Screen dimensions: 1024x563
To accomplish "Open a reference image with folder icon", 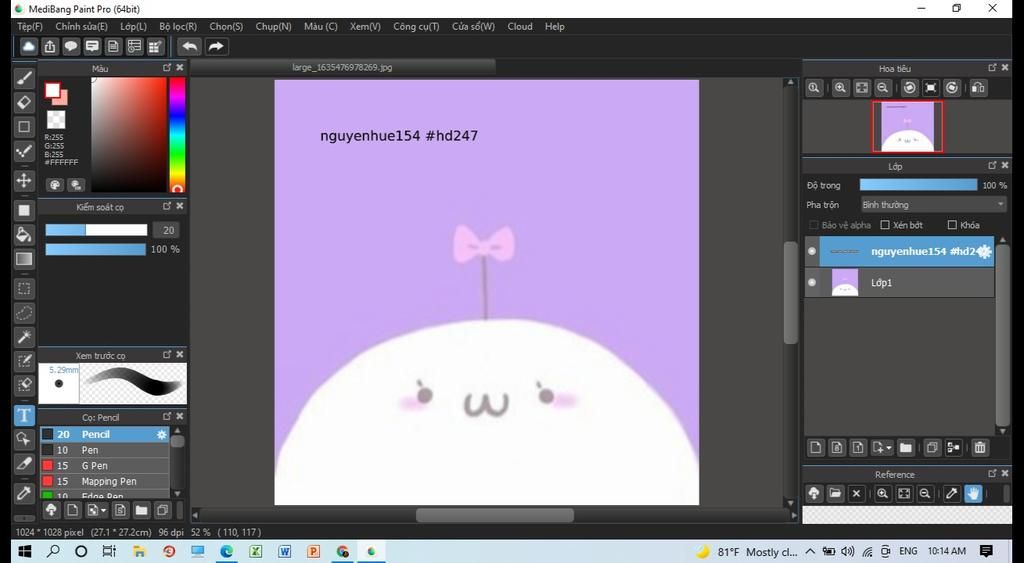I will pos(835,494).
